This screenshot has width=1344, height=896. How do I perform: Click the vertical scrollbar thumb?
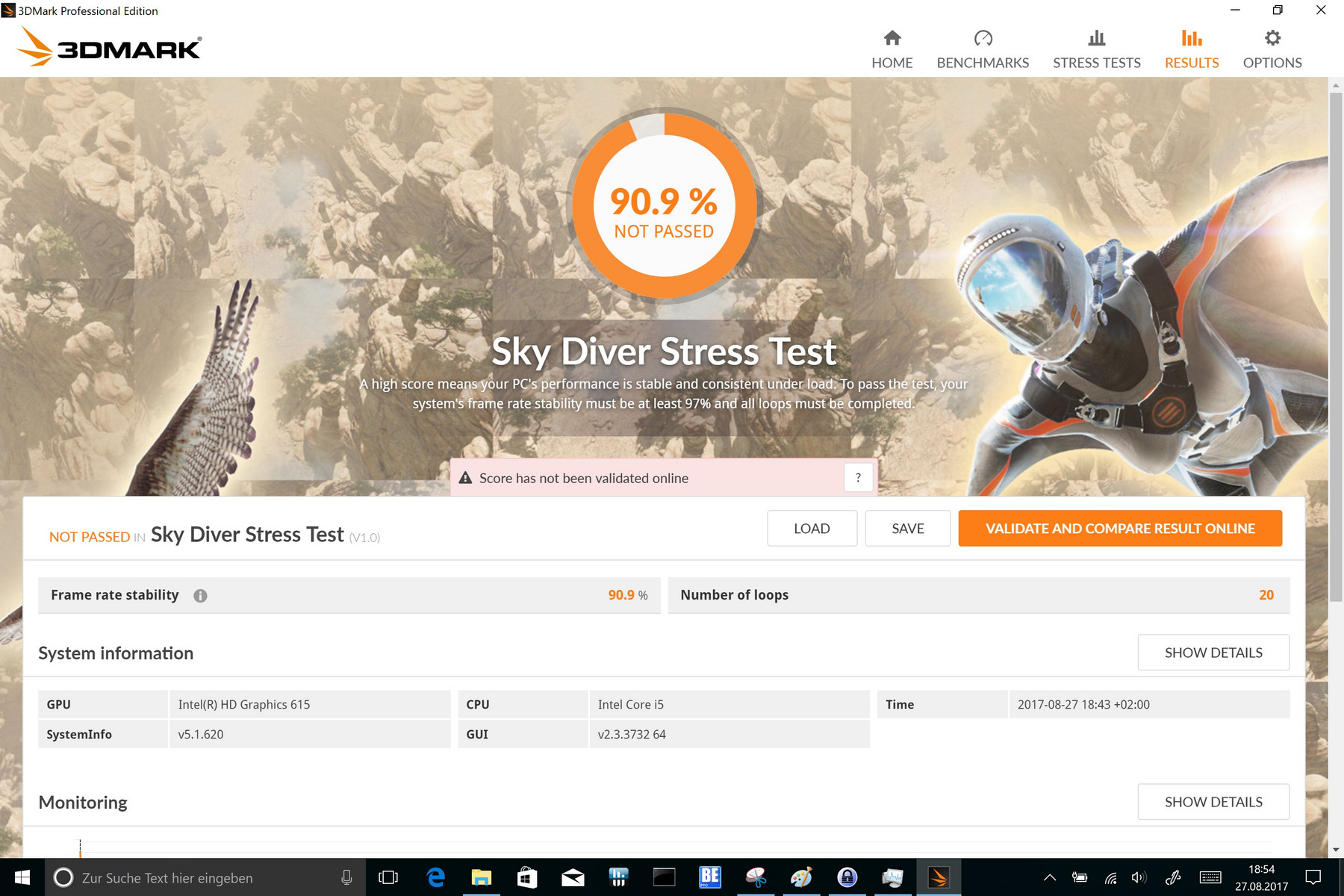[1336, 347]
